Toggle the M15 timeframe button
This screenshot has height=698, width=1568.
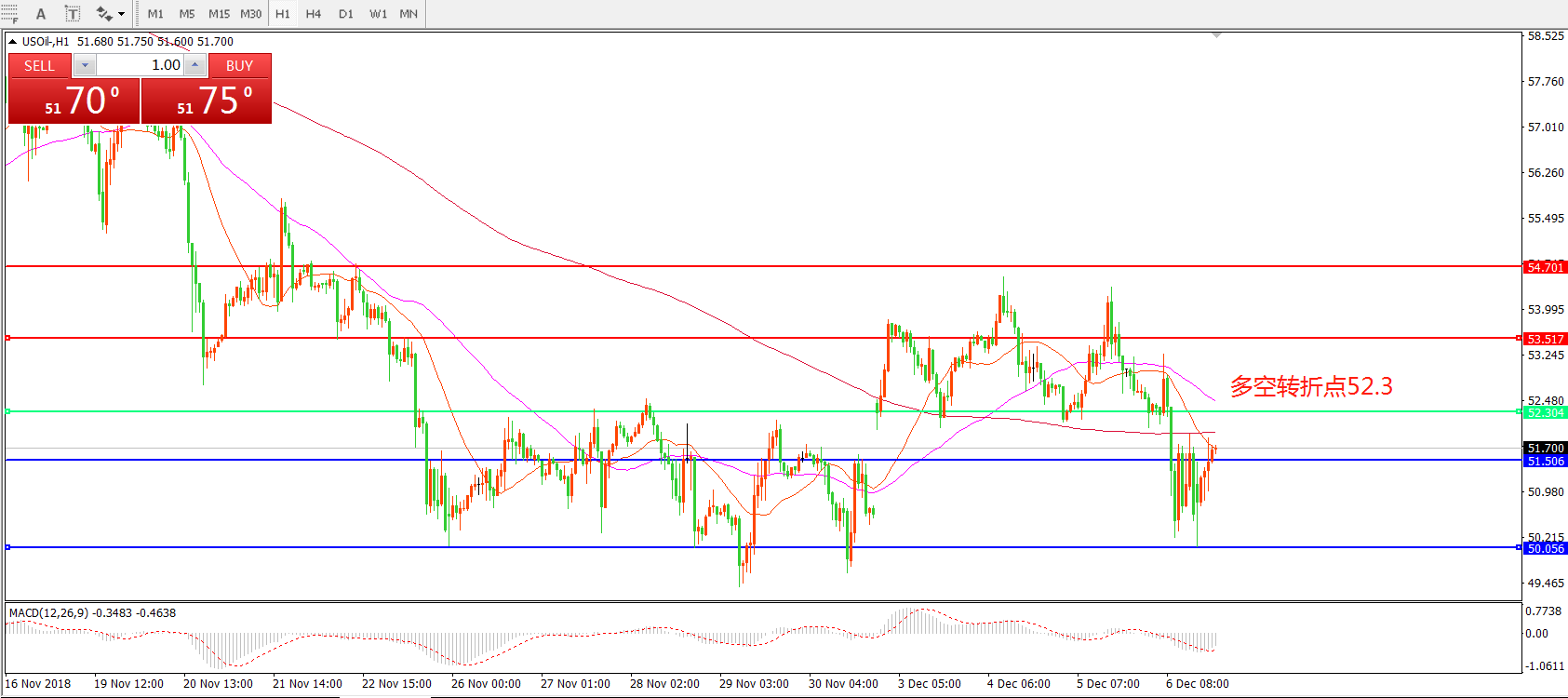(x=219, y=14)
